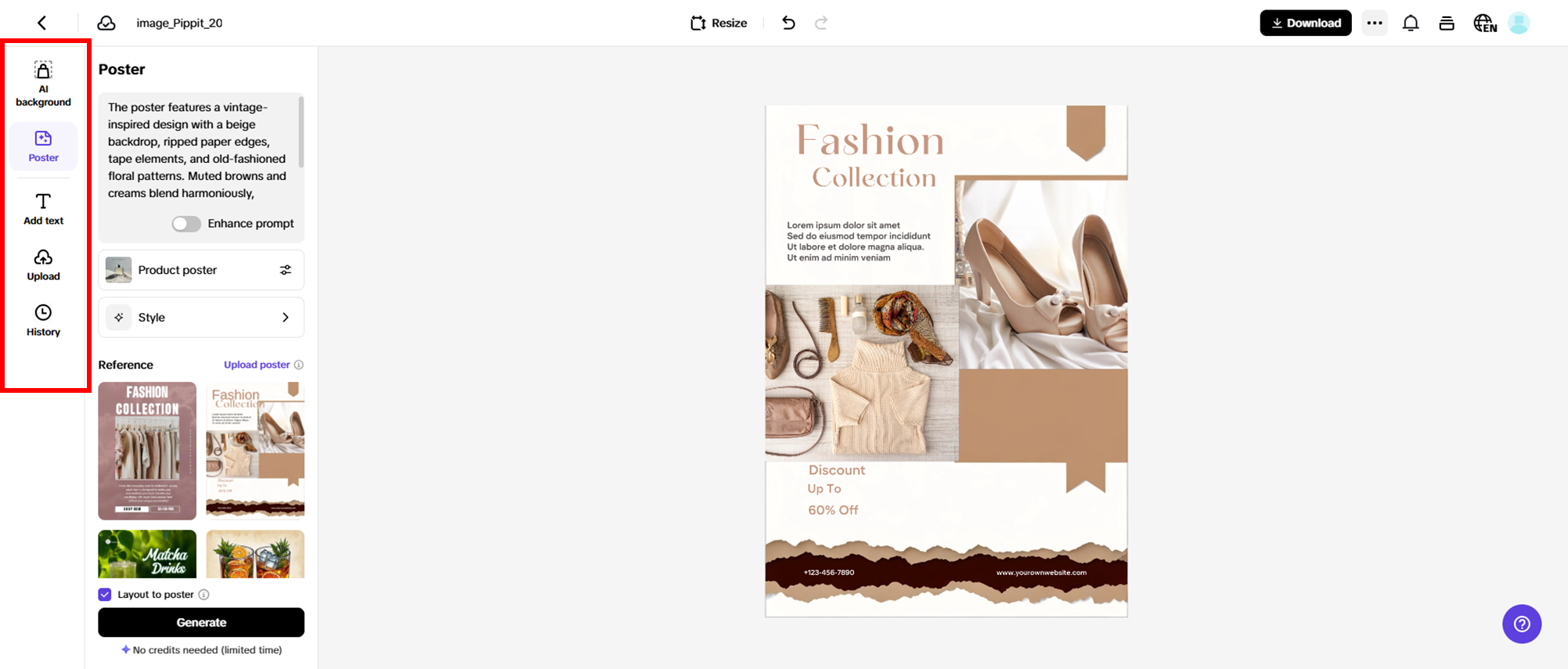The width and height of the screenshot is (1568, 669).
Task: Click the Resize button
Action: click(719, 23)
